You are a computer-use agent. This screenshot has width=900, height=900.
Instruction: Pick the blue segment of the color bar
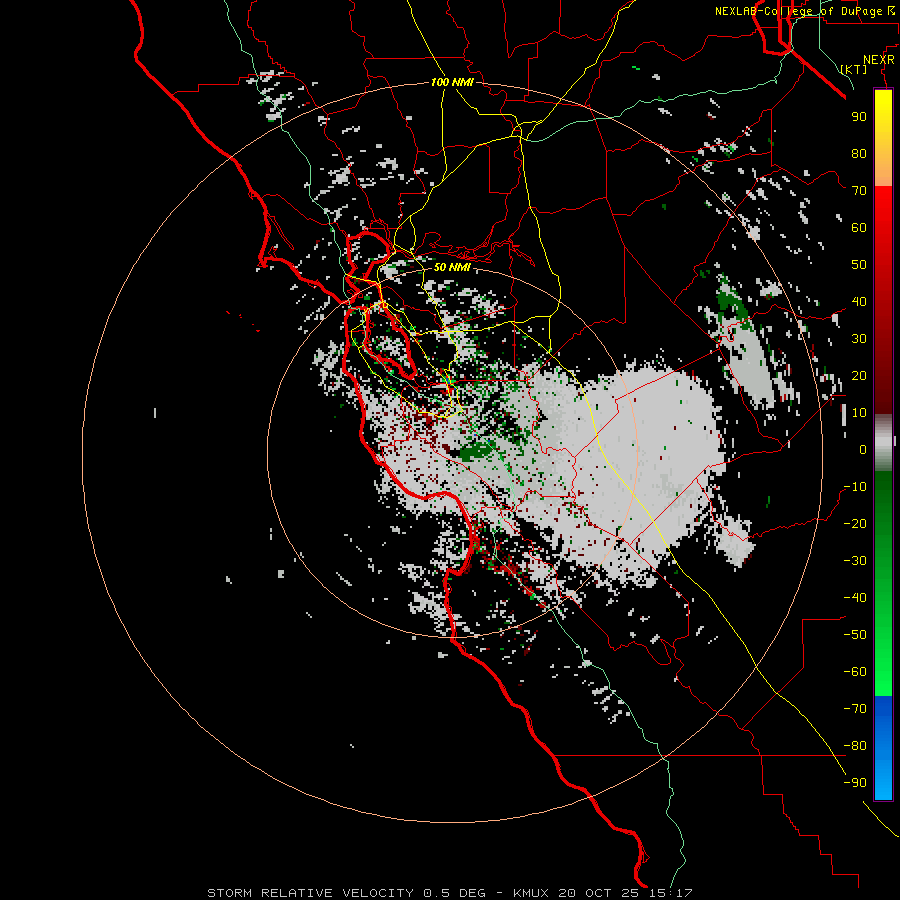point(883,748)
